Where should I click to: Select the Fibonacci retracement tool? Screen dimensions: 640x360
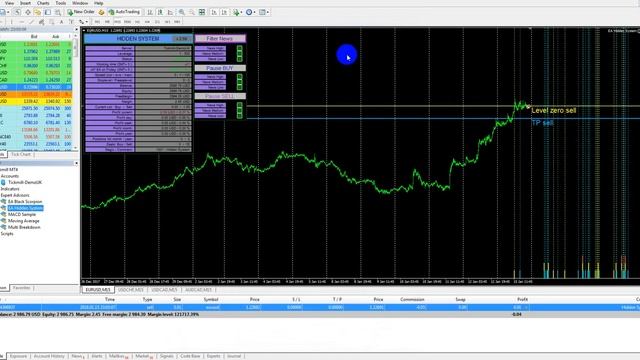(x=52, y=22)
